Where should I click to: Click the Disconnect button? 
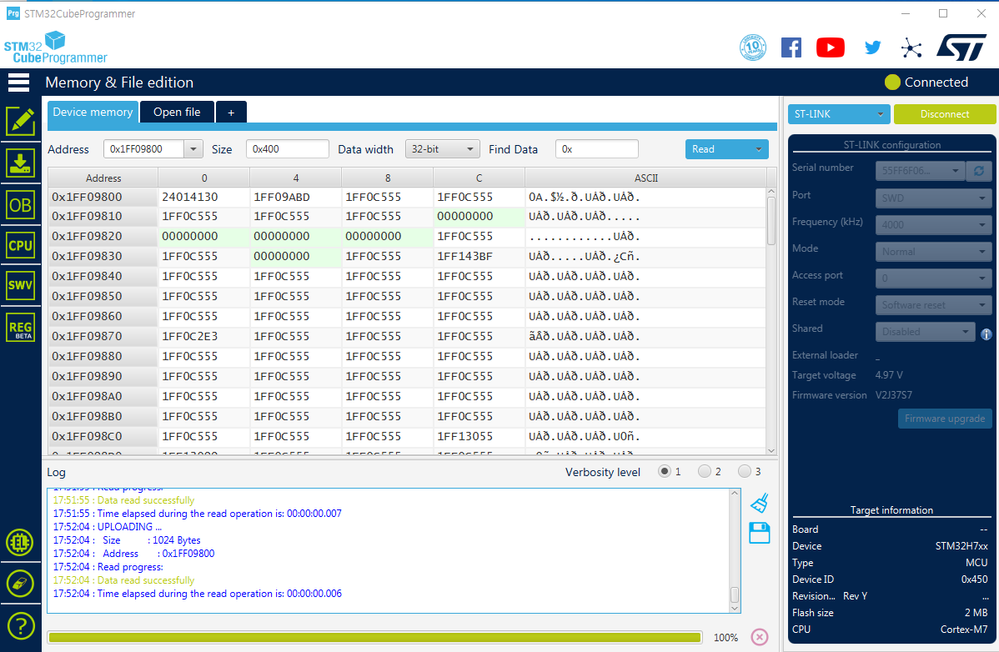(x=944, y=114)
